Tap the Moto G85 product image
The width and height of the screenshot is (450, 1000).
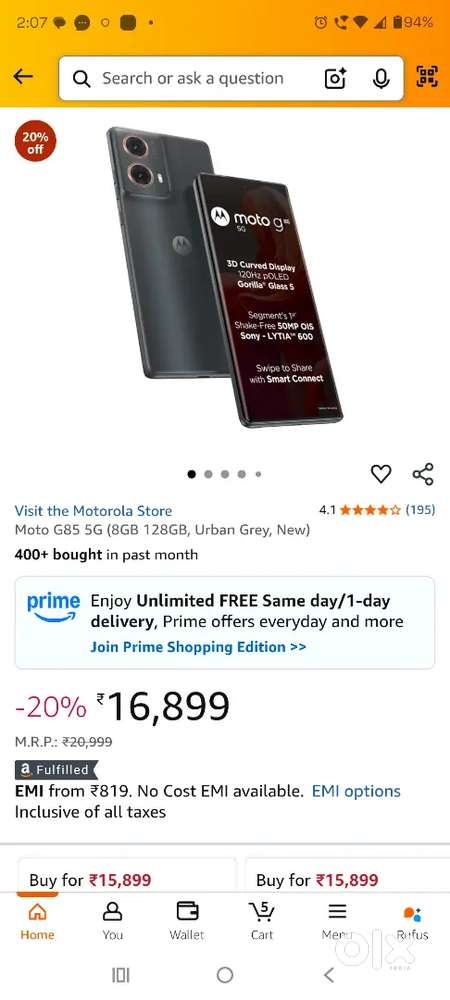224,276
